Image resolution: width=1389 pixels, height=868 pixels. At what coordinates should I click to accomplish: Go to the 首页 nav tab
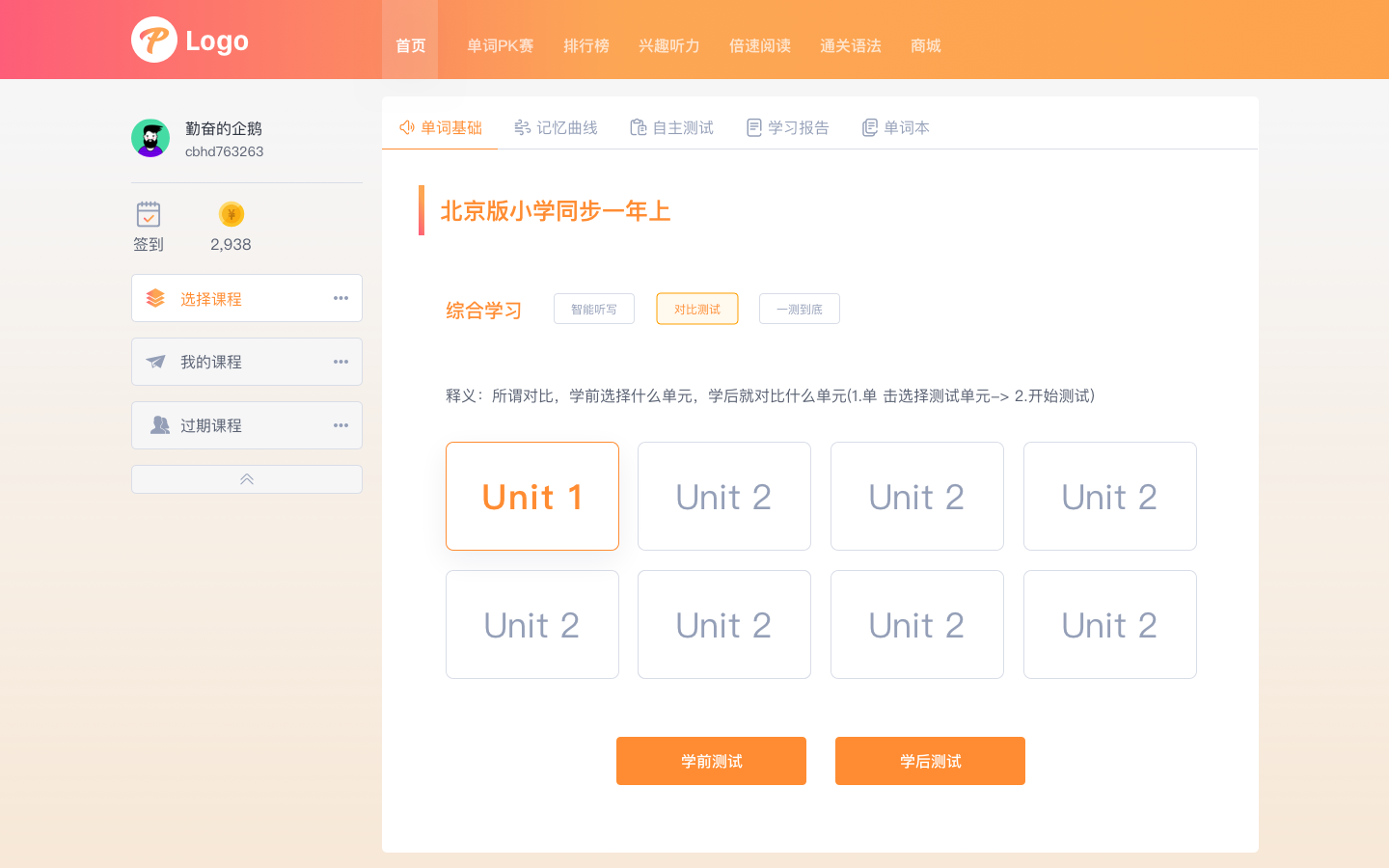(x=410, y=40)
